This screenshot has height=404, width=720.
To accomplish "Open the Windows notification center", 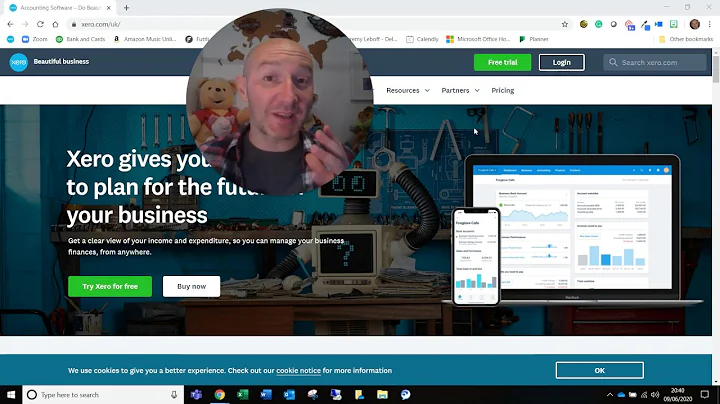I will [x=705, y=394].
